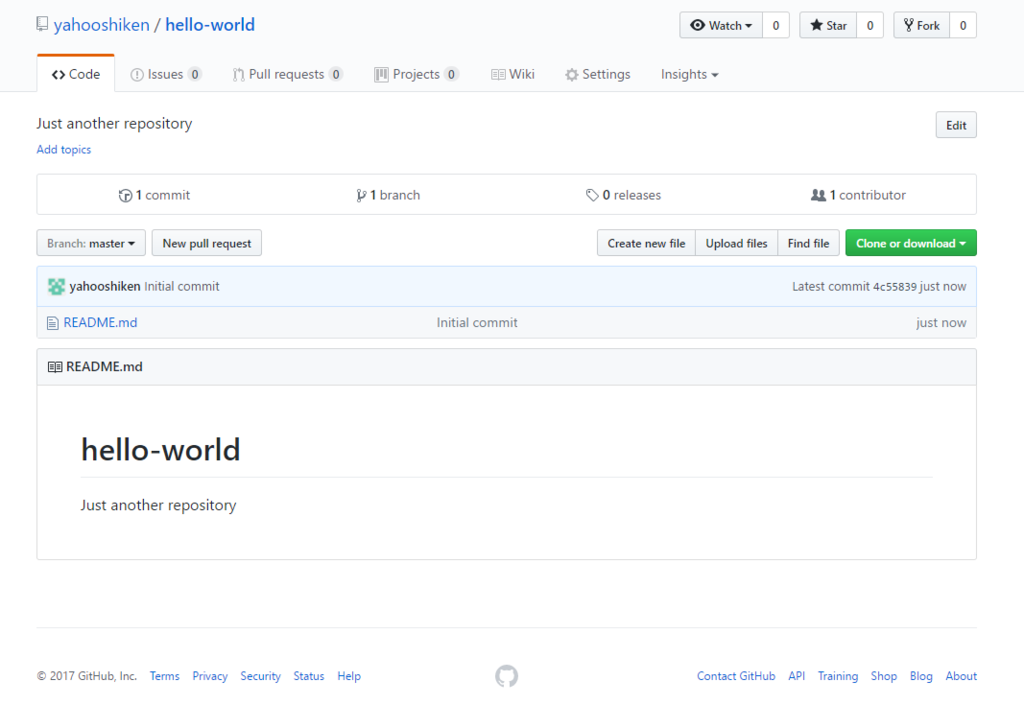Click the Issues exclamation icon
The height and width of the screenshot is (728, 1024).
(x=136, y=74)
